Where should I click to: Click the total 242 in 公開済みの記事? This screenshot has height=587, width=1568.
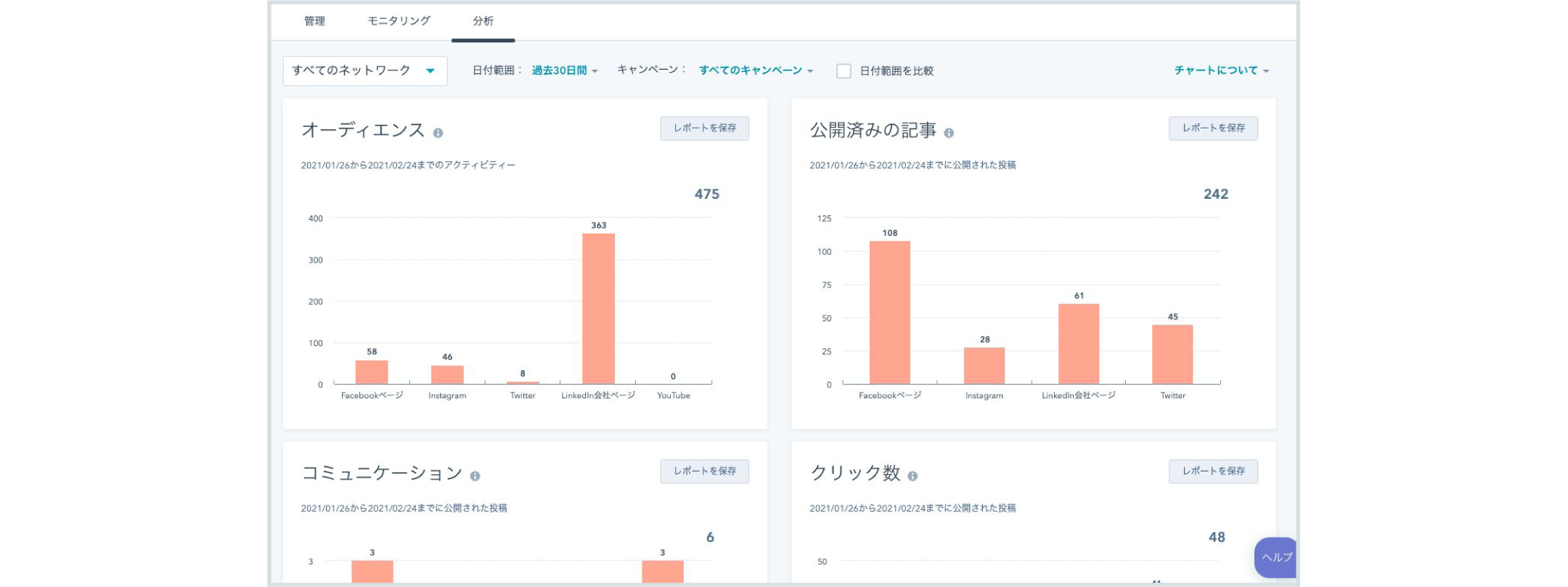(x=1216, y=194)
